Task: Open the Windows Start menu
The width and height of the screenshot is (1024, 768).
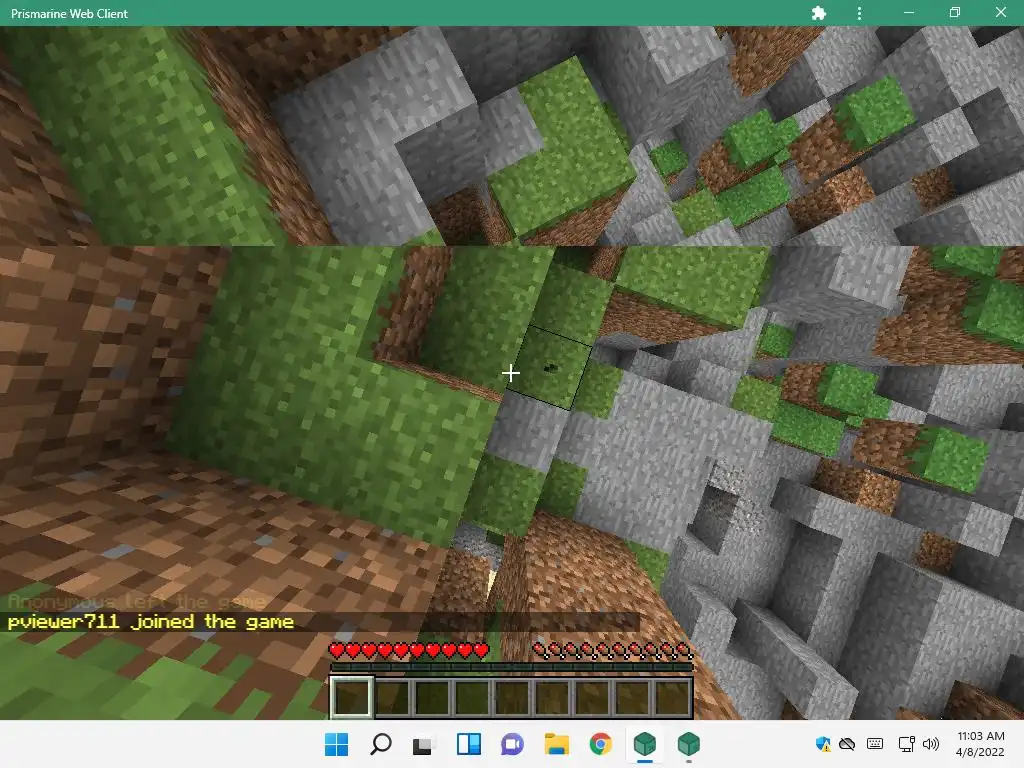Action: pos(337,744)
